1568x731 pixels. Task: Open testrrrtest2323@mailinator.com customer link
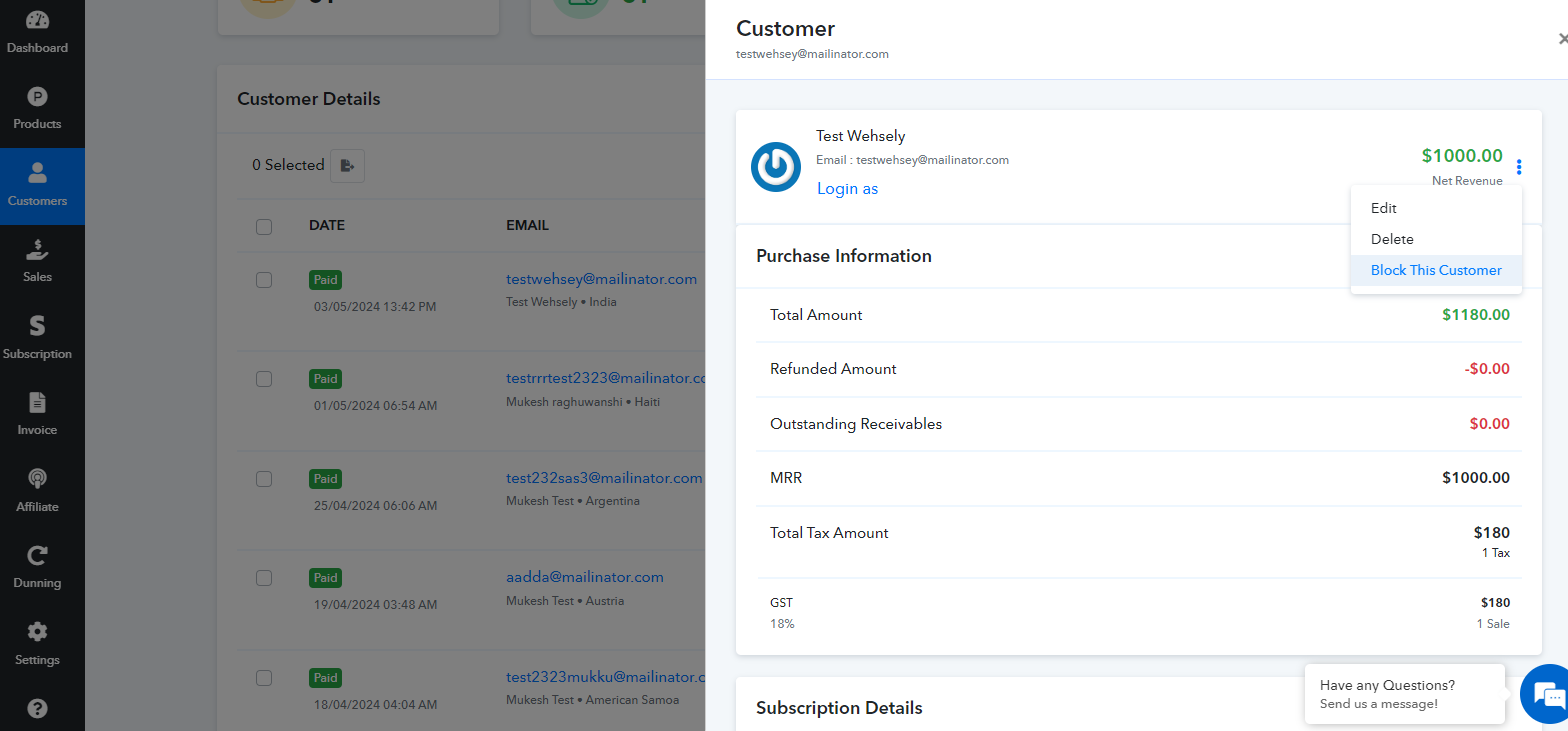click(605, 378)
